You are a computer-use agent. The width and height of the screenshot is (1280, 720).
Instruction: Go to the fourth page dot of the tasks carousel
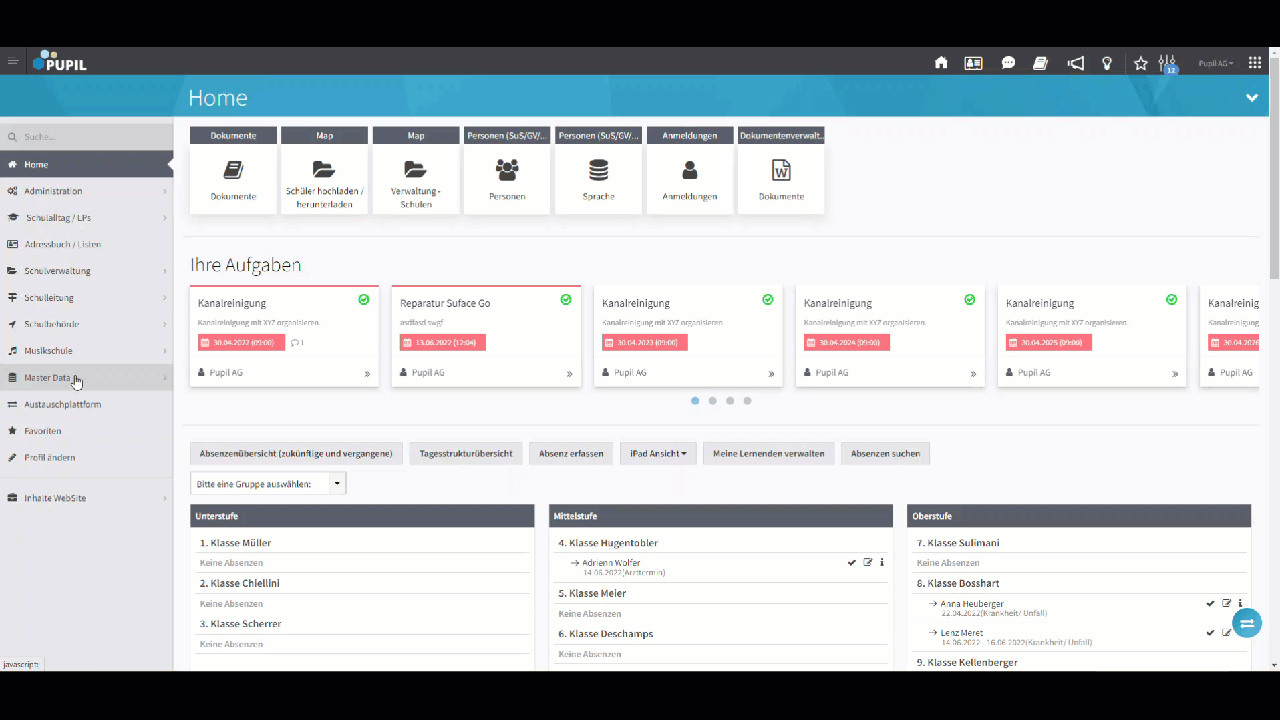click(x=747, y=401)
